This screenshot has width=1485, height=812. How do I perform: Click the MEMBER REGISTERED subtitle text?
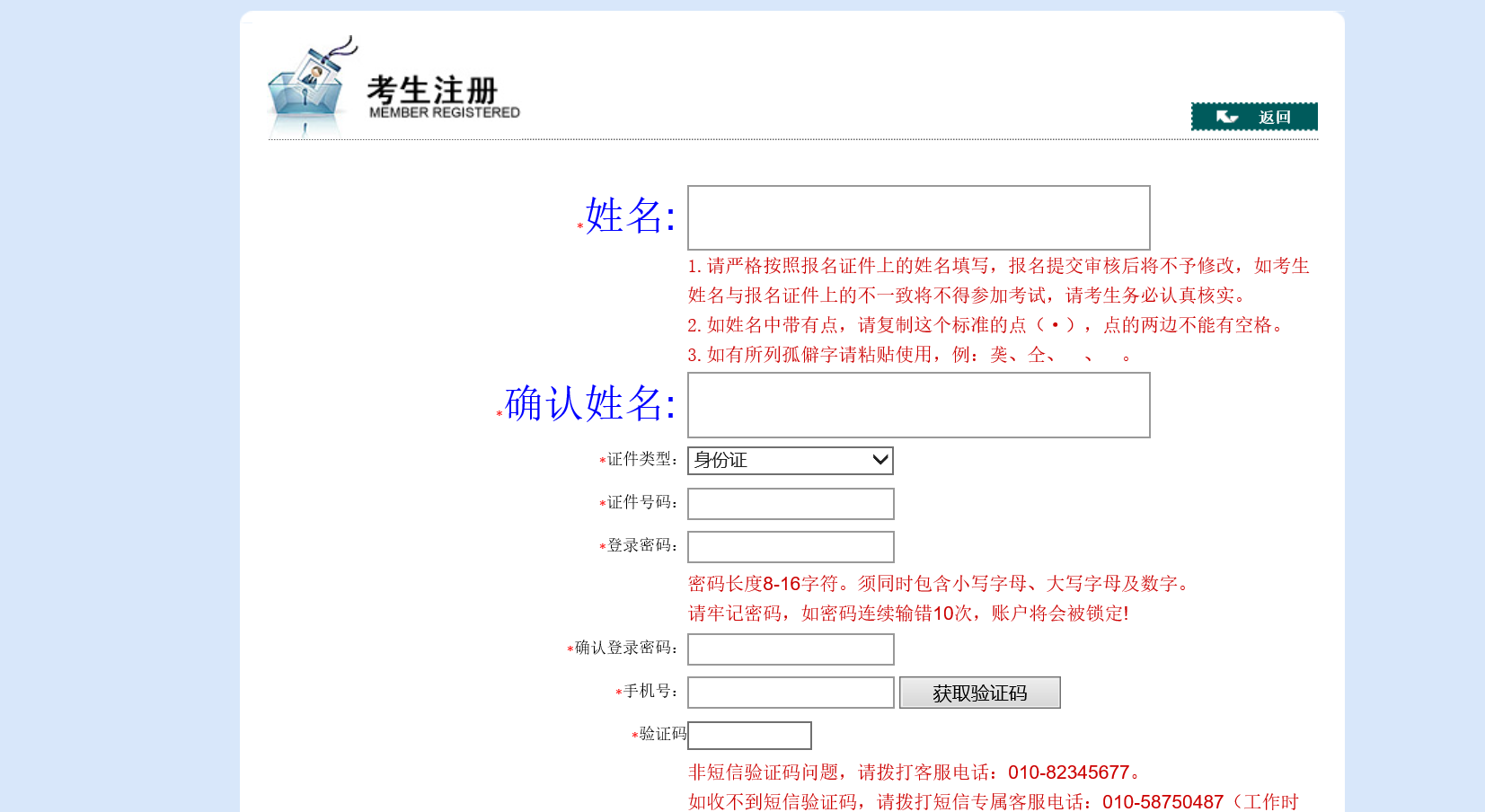pos(445,112)
